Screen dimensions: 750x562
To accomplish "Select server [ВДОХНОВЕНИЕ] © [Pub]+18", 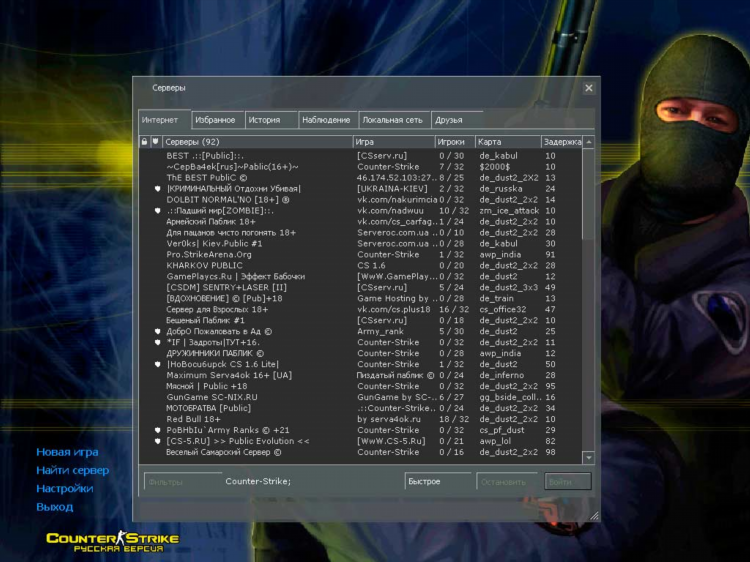I will click(x=361, y=299).
